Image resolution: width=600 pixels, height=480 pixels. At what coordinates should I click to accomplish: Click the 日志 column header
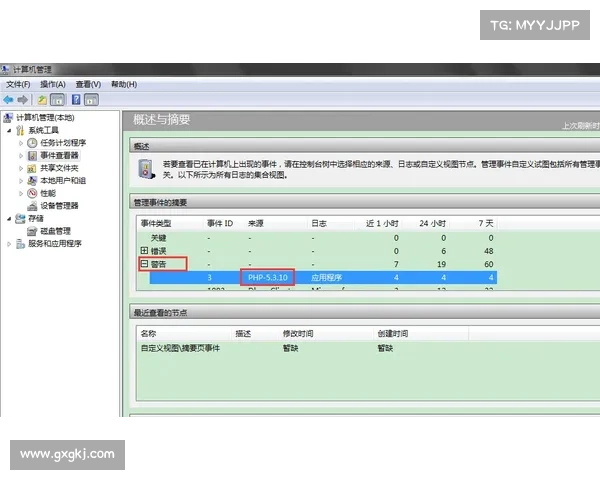pos(331,224)
